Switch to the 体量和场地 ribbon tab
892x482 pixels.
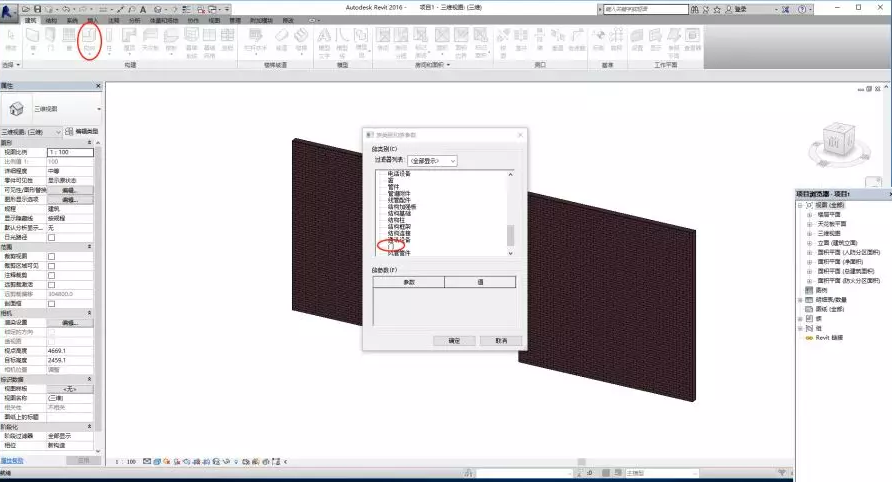pos(163,20)
